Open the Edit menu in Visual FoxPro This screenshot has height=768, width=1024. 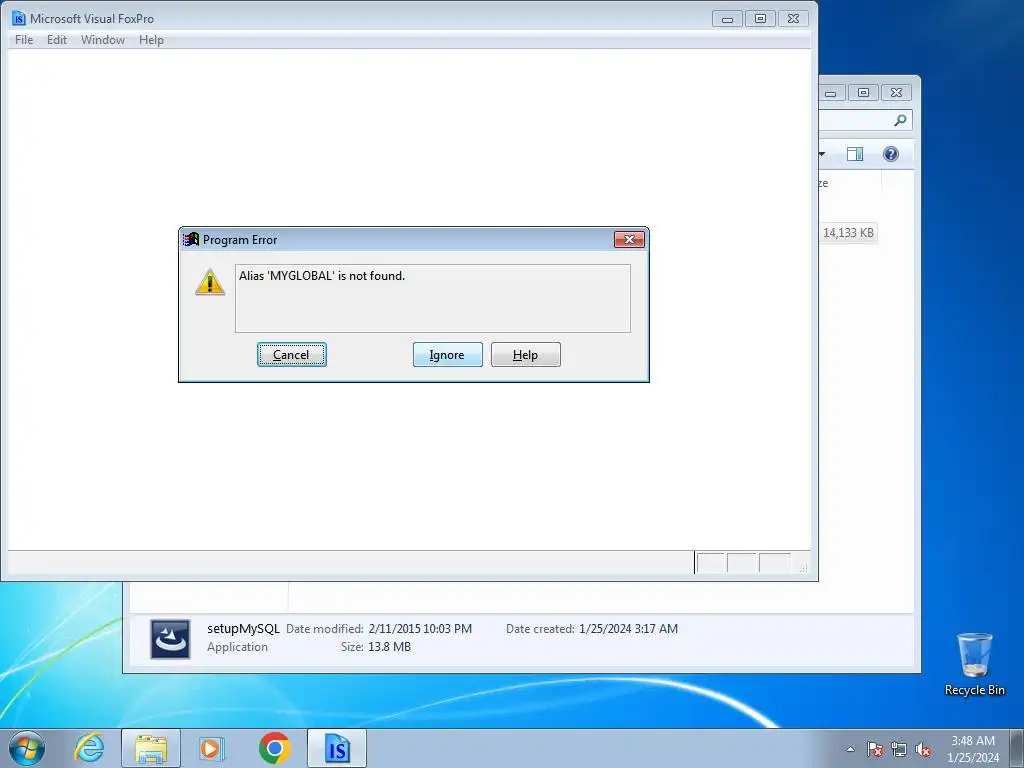pyautogui.click(x=57, y=40)
